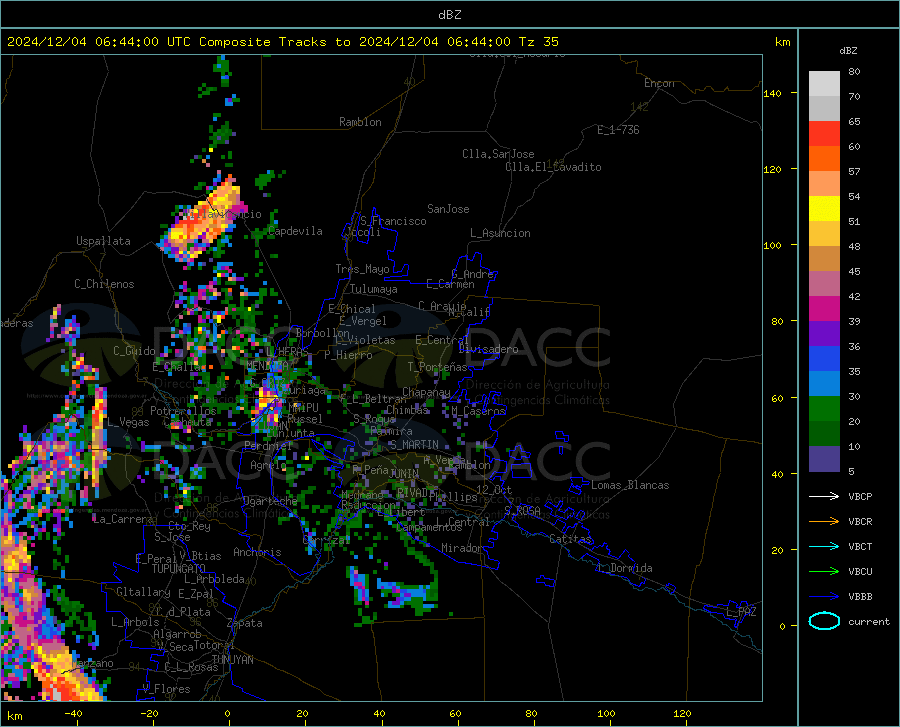Viewport: 900px width, 727px height.
Task: Click the 'current' legend label
Action: 869,621
